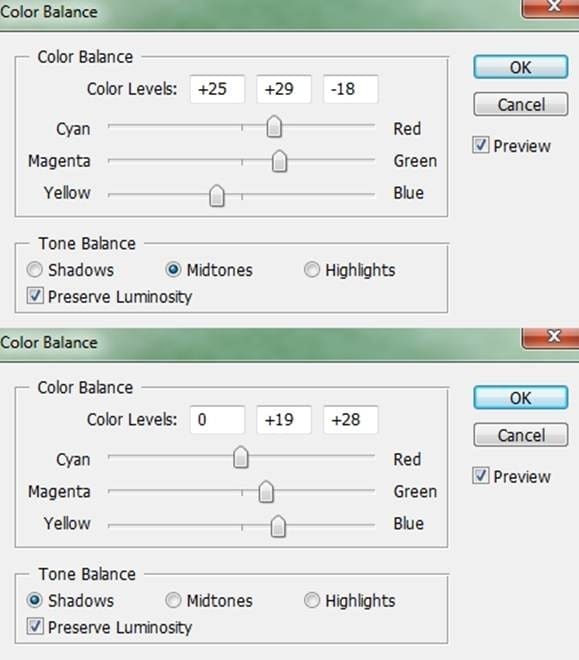579x660 pixels.
Task: Click OK in the upper Color Balance dialog
Action: coord(521,67)
